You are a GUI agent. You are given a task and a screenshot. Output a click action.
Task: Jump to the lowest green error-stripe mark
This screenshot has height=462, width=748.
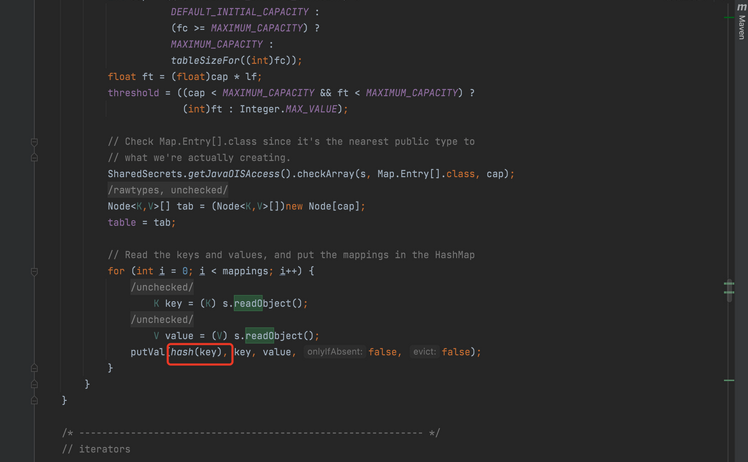pos(729,380)
